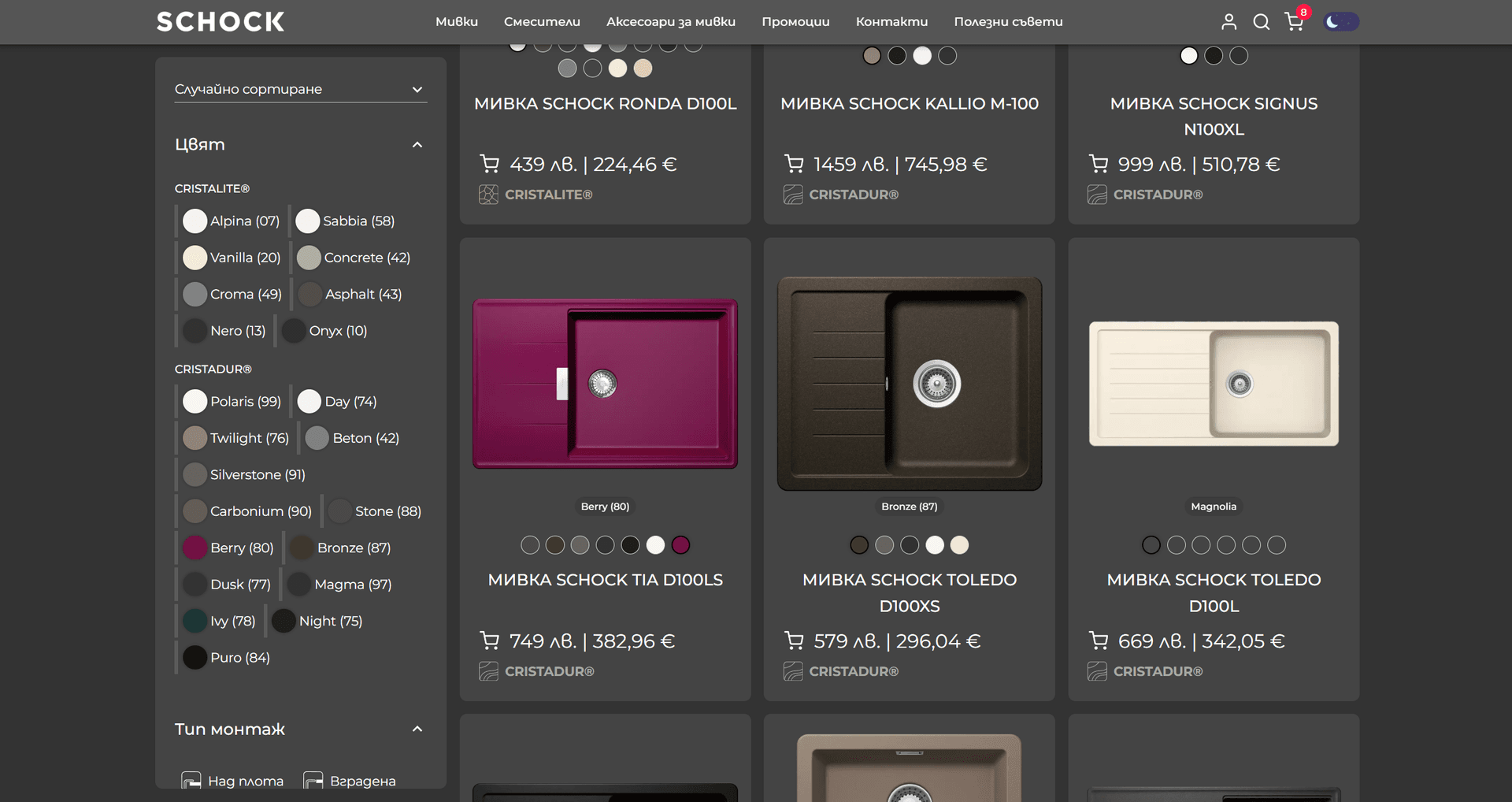Open the Случайно сортиране sort dropdown

(300, 89)
